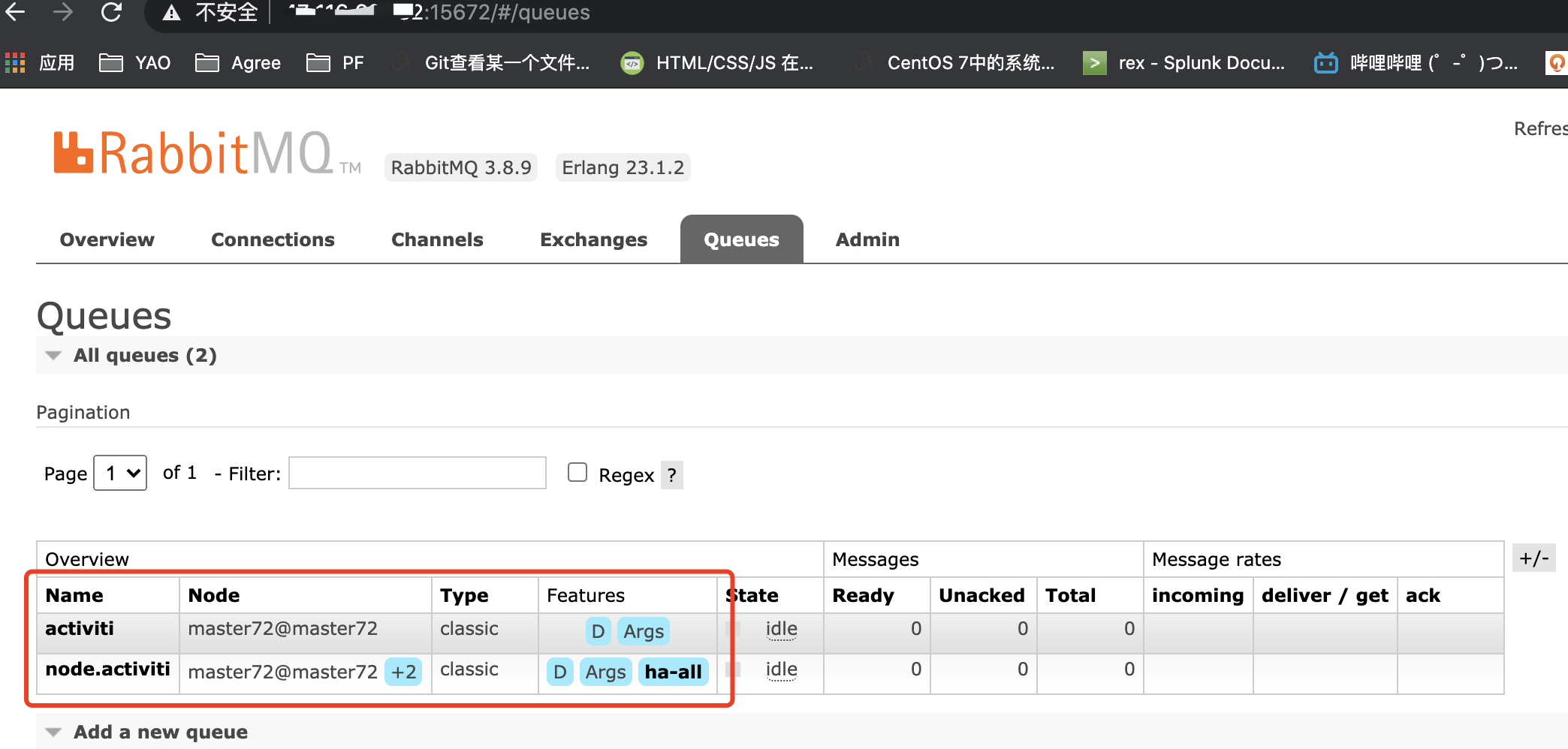Screen dimensions: 1568x749
Task: Click the Filter input field
Action: point(418,473)
